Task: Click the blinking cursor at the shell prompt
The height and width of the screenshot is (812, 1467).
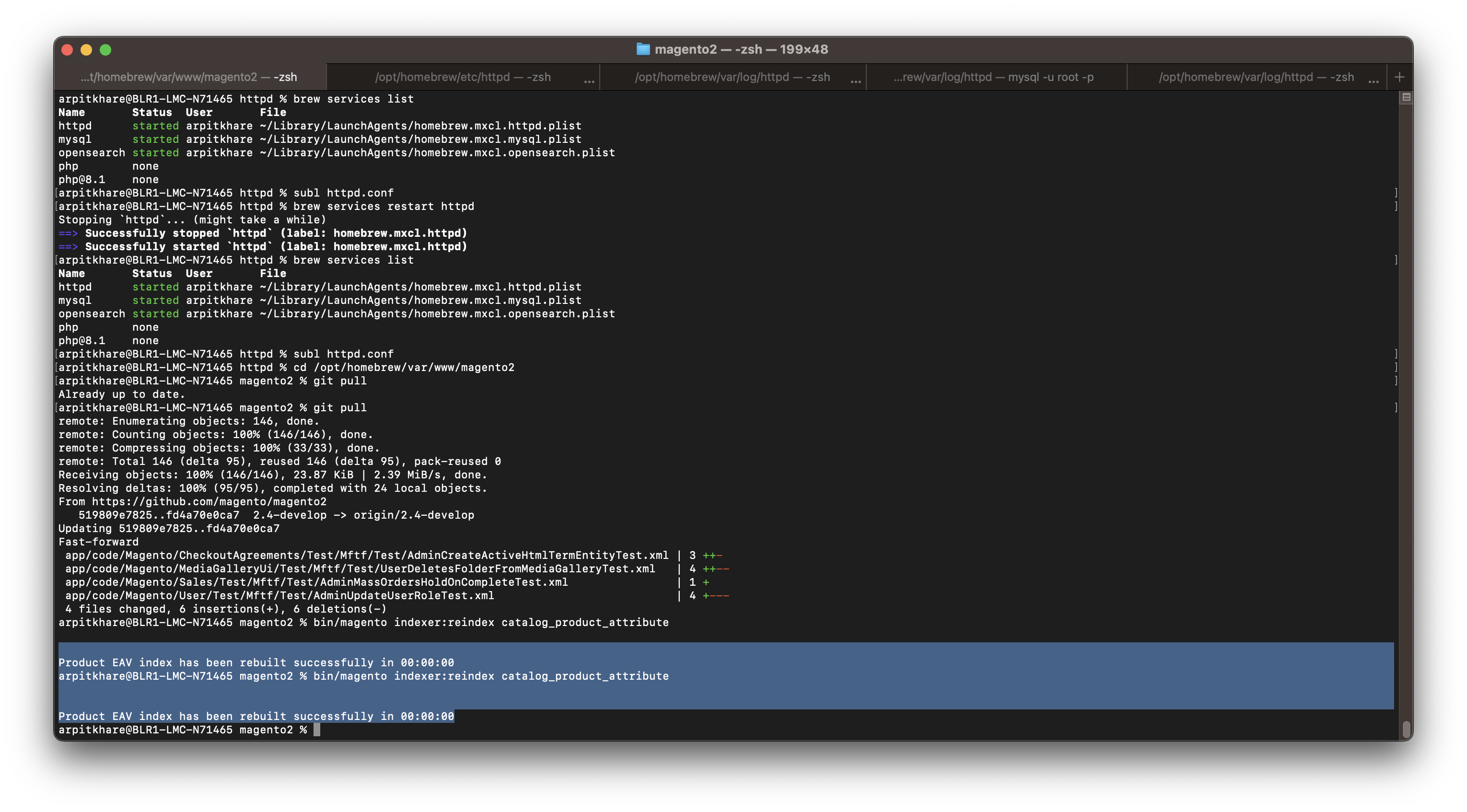Action: pos(316,730)
